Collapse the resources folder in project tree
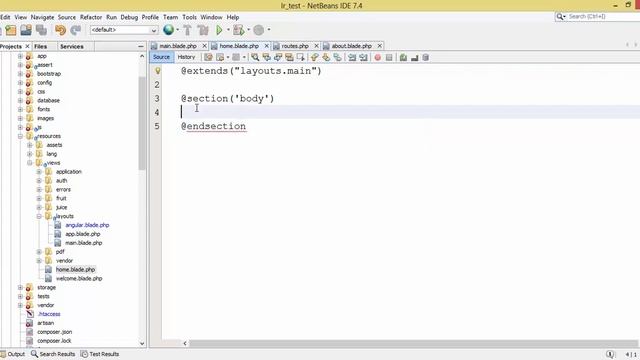 (x=20, y=136)
